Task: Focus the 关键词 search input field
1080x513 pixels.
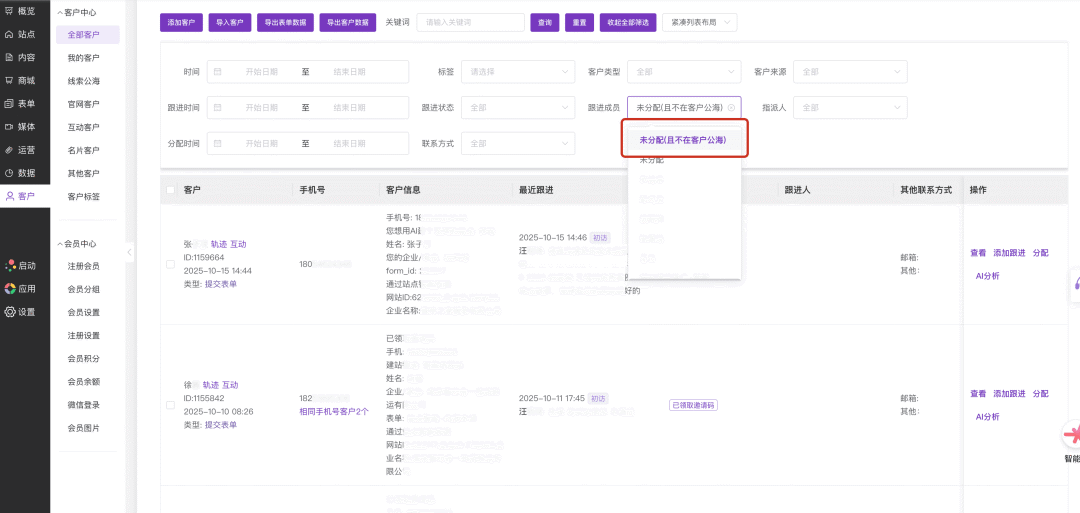Action: coord(470,22)
